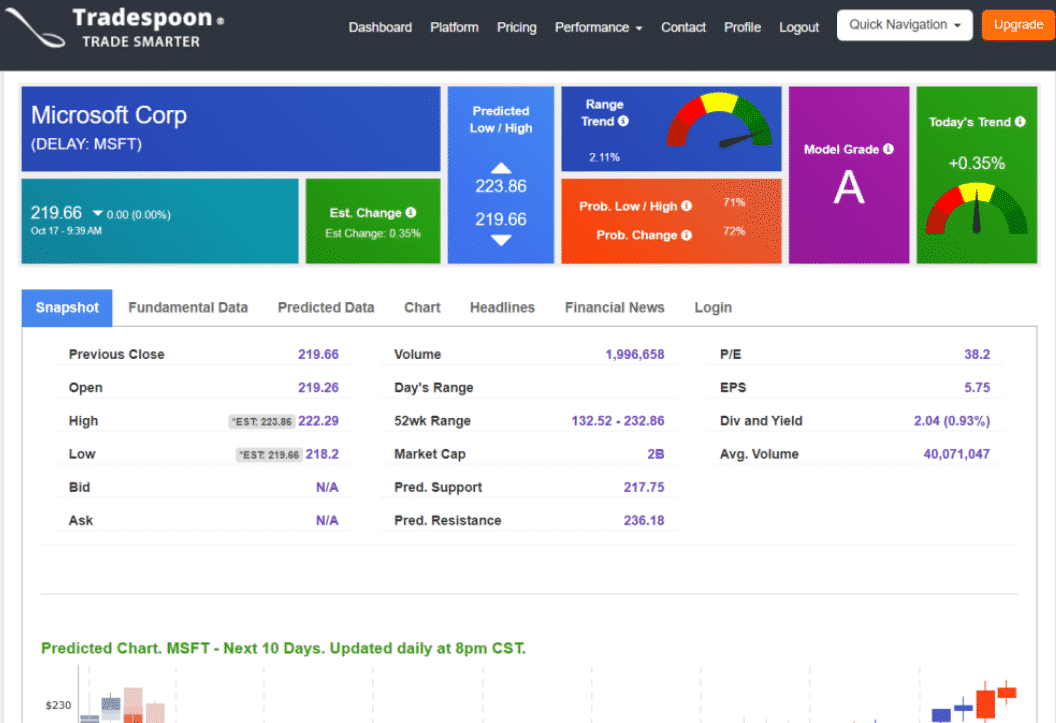Select the Snapshot tab
This screenshot has width=1056, height=723.
pos(67,308)
